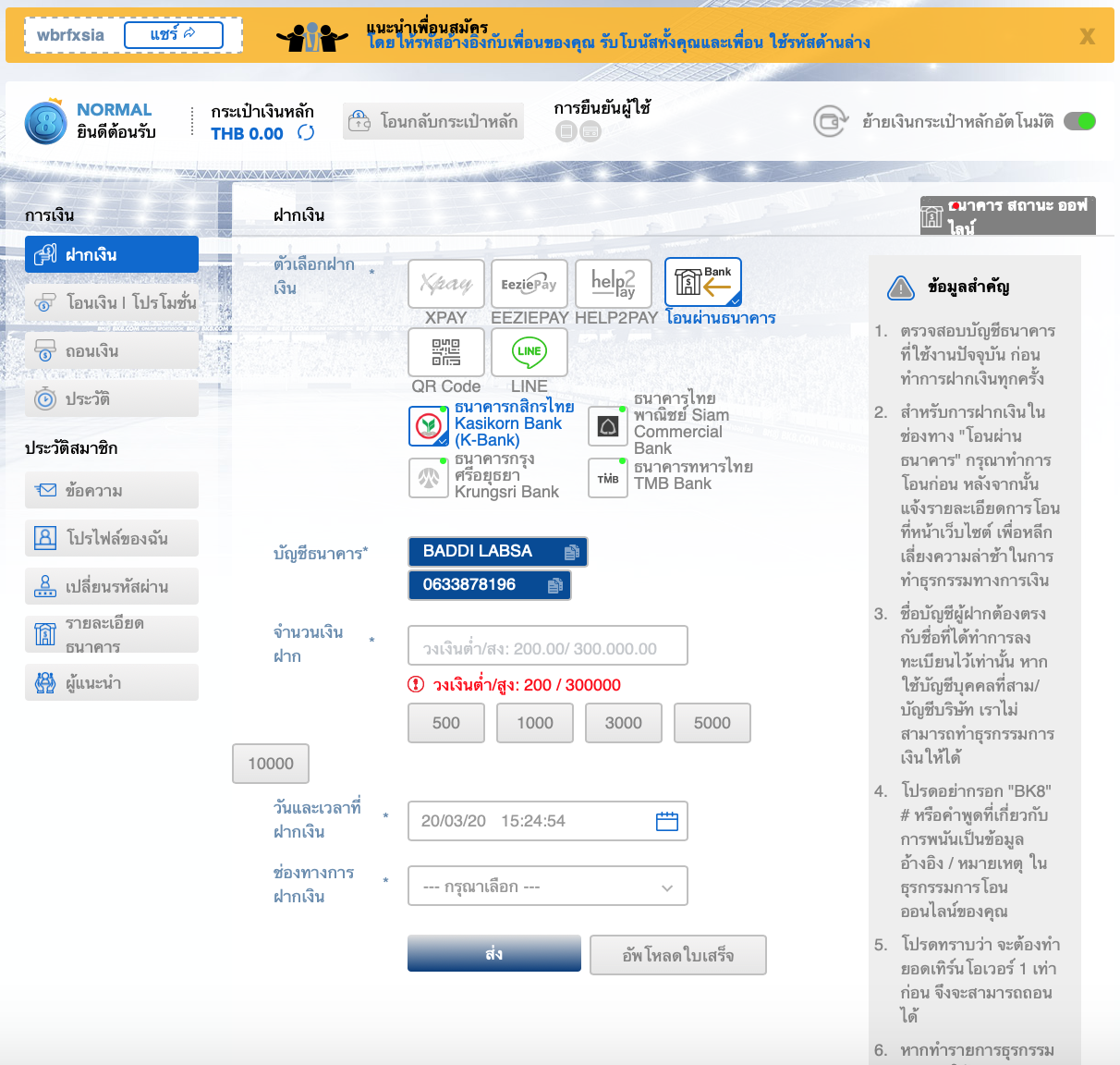This screenshot has width=1120, height=1065.
Task: Open calendar picker for deposit date
Action: tap(666, 821)
